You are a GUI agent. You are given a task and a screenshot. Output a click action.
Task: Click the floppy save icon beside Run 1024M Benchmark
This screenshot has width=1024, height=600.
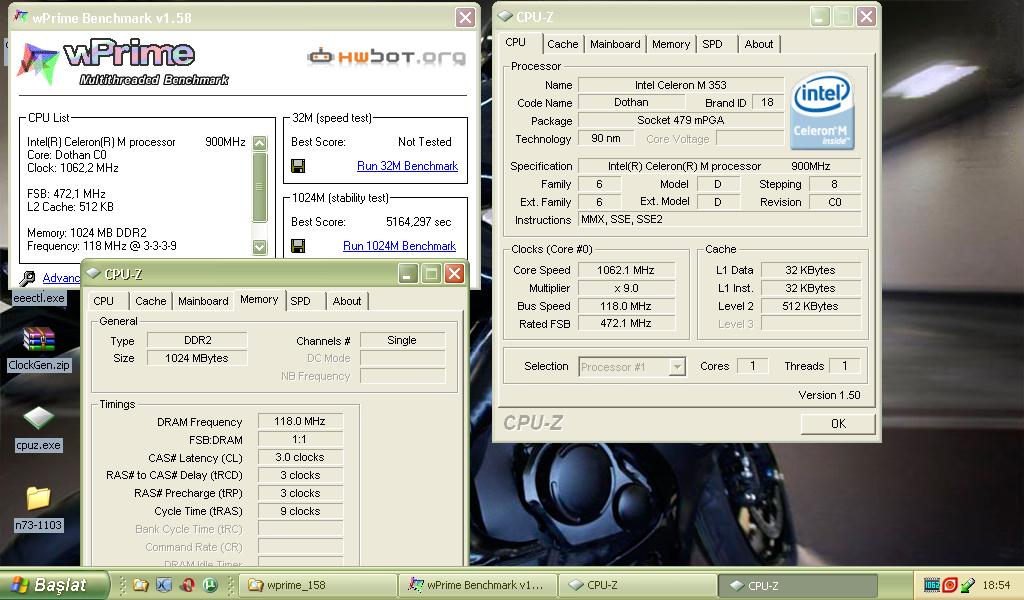(298, 246)
